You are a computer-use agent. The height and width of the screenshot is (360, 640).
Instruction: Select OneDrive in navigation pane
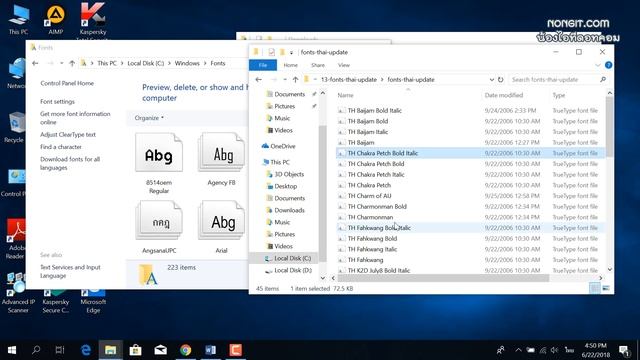[x=282, y=146]
